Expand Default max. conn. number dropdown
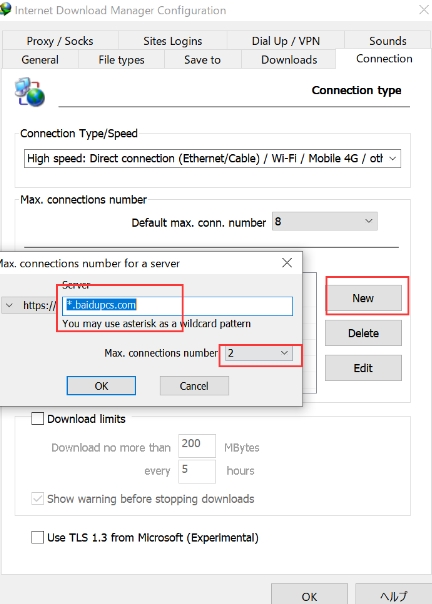Image resolution: width=432 pixels, height=604 pixels. 324,221
